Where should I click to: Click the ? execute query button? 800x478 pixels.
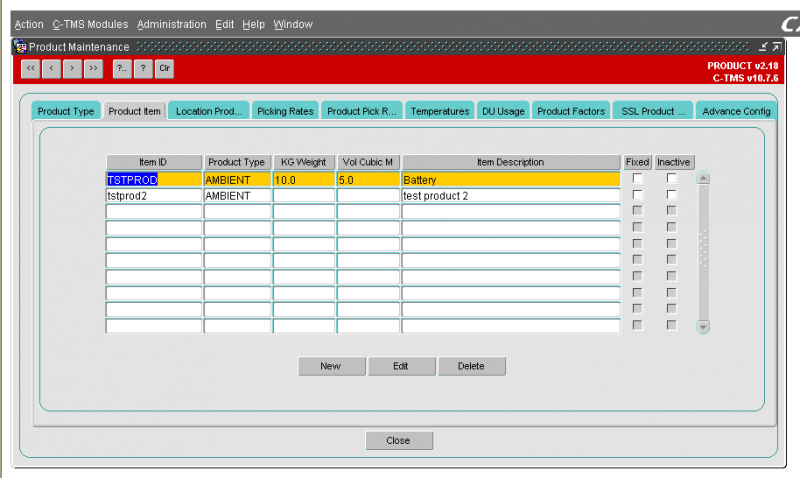(143, 68)
